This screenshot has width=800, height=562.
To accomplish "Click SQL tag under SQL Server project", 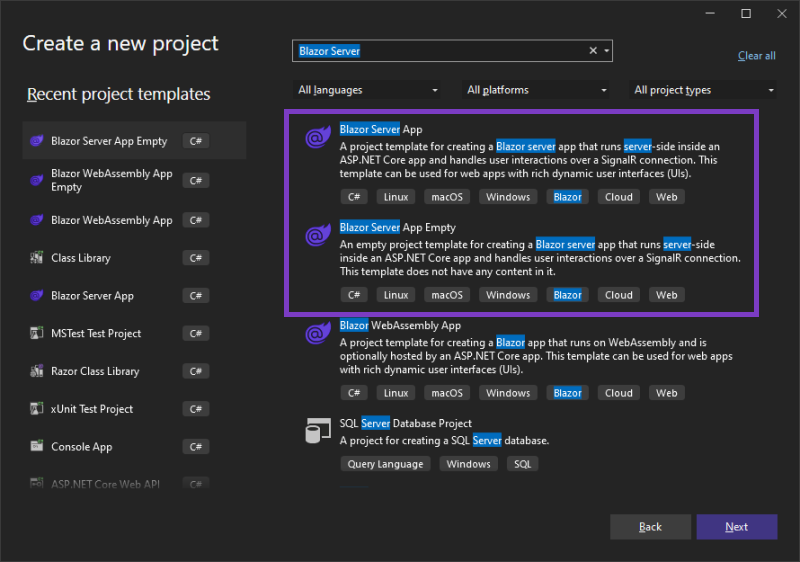I will click(x=522, y=464).
